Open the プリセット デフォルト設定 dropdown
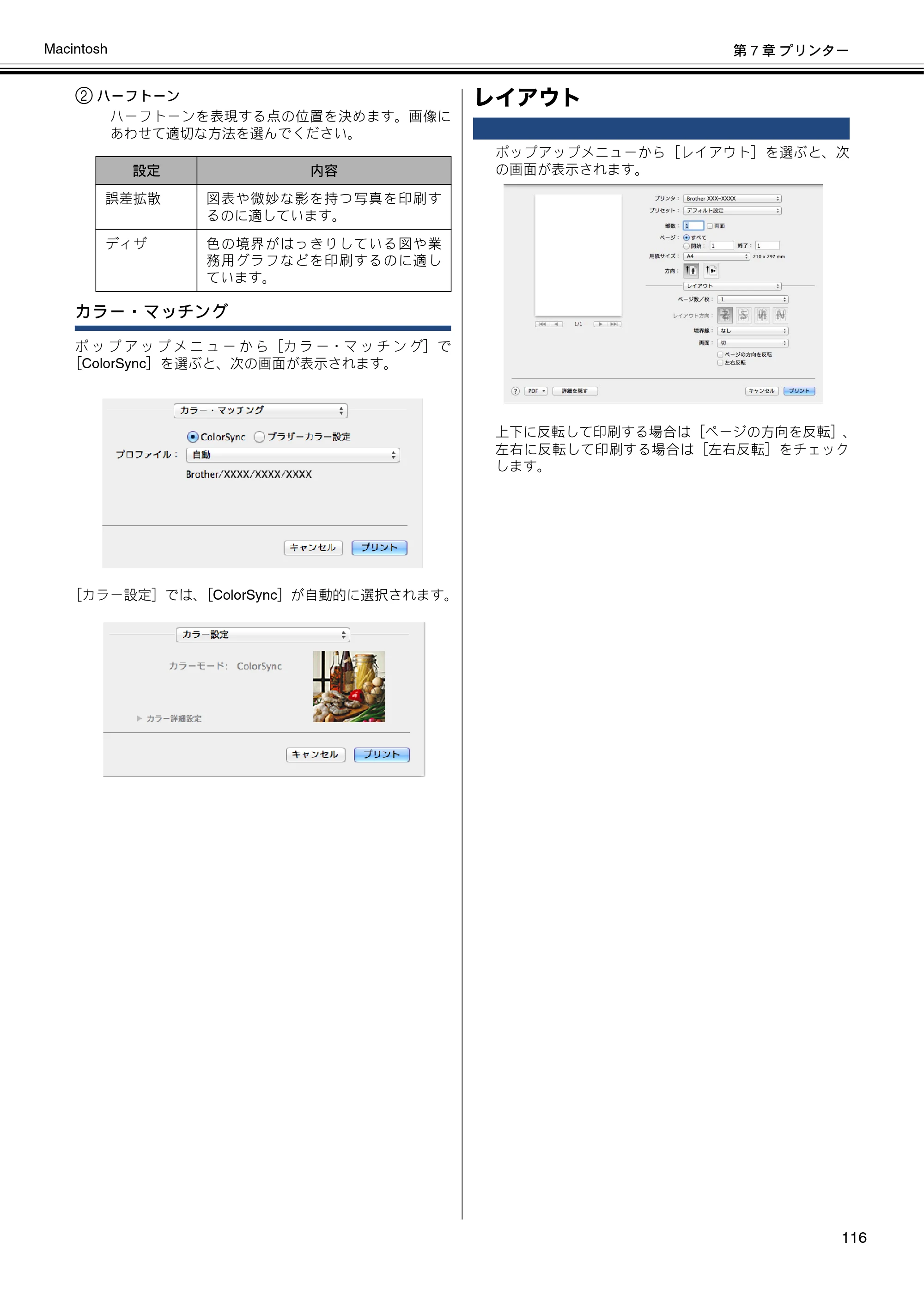 click(732, 211)
